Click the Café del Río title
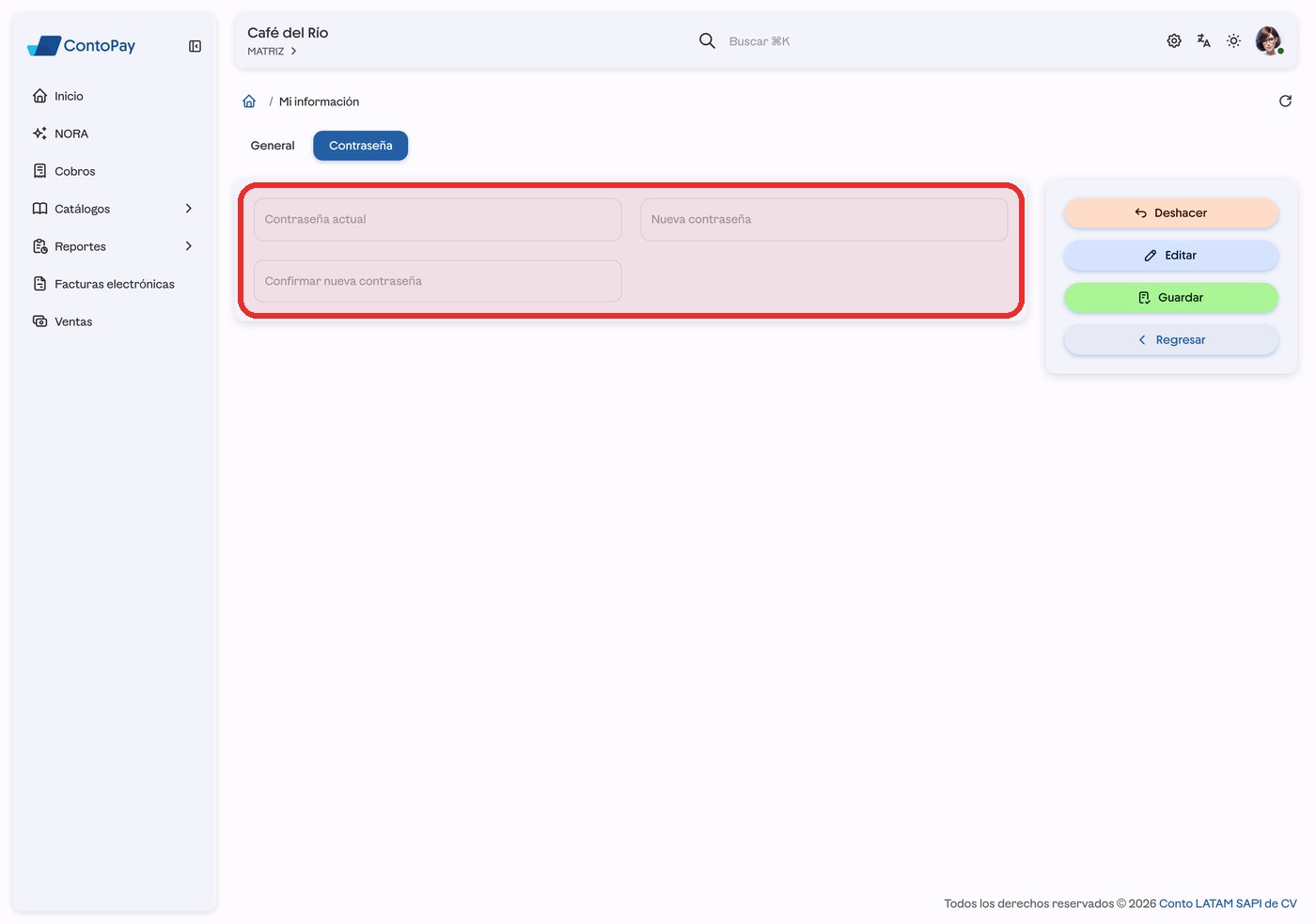This screenshot has height=924, width=1316. coord(288,33)
